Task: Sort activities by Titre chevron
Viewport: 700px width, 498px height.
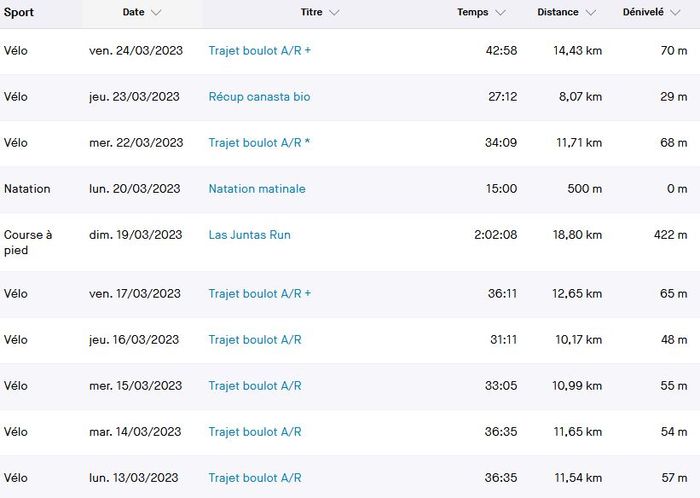Action: [x=333, y=13]
